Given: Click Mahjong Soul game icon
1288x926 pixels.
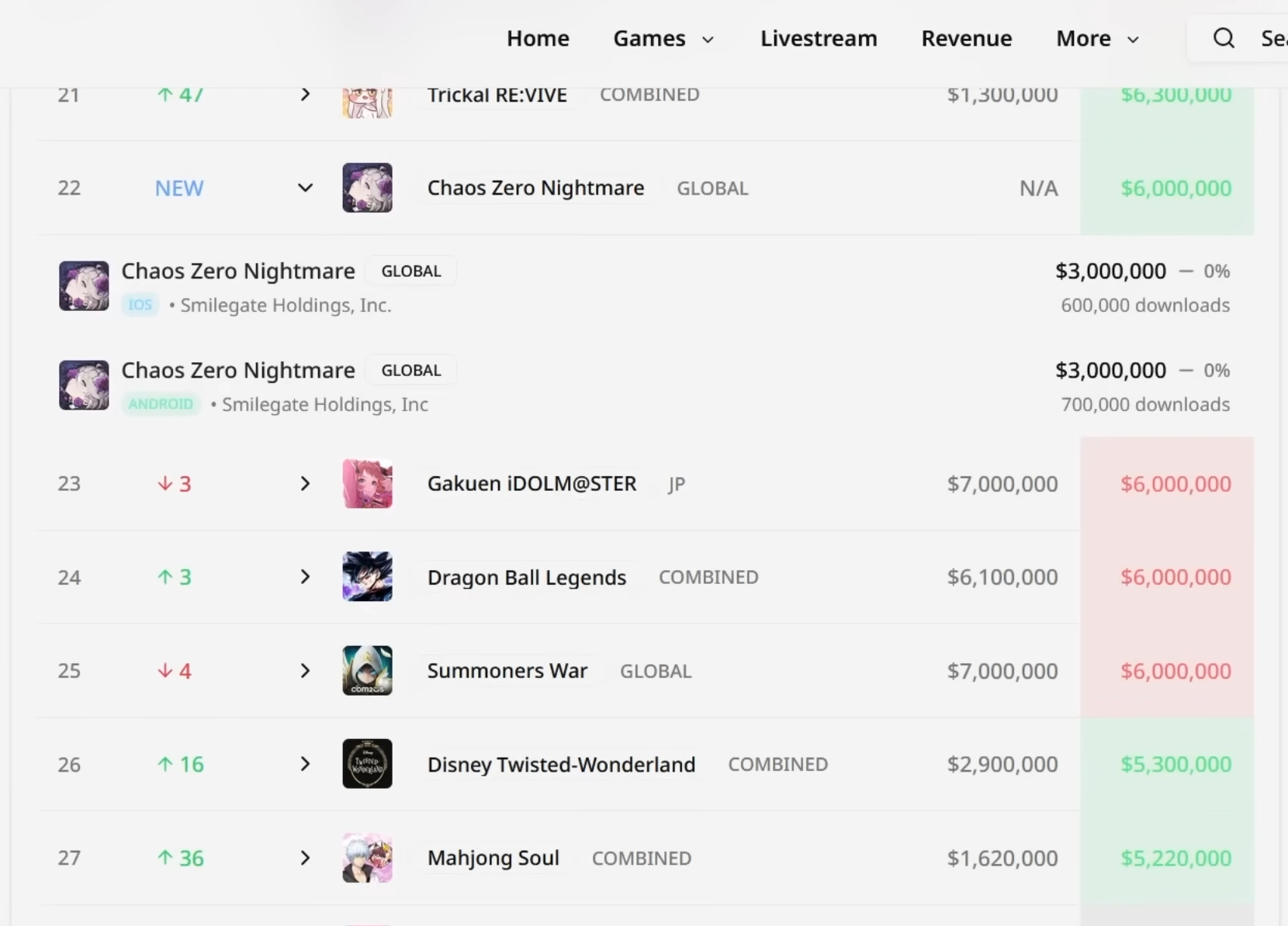Looking at the screenshot, I should point(367,858).
